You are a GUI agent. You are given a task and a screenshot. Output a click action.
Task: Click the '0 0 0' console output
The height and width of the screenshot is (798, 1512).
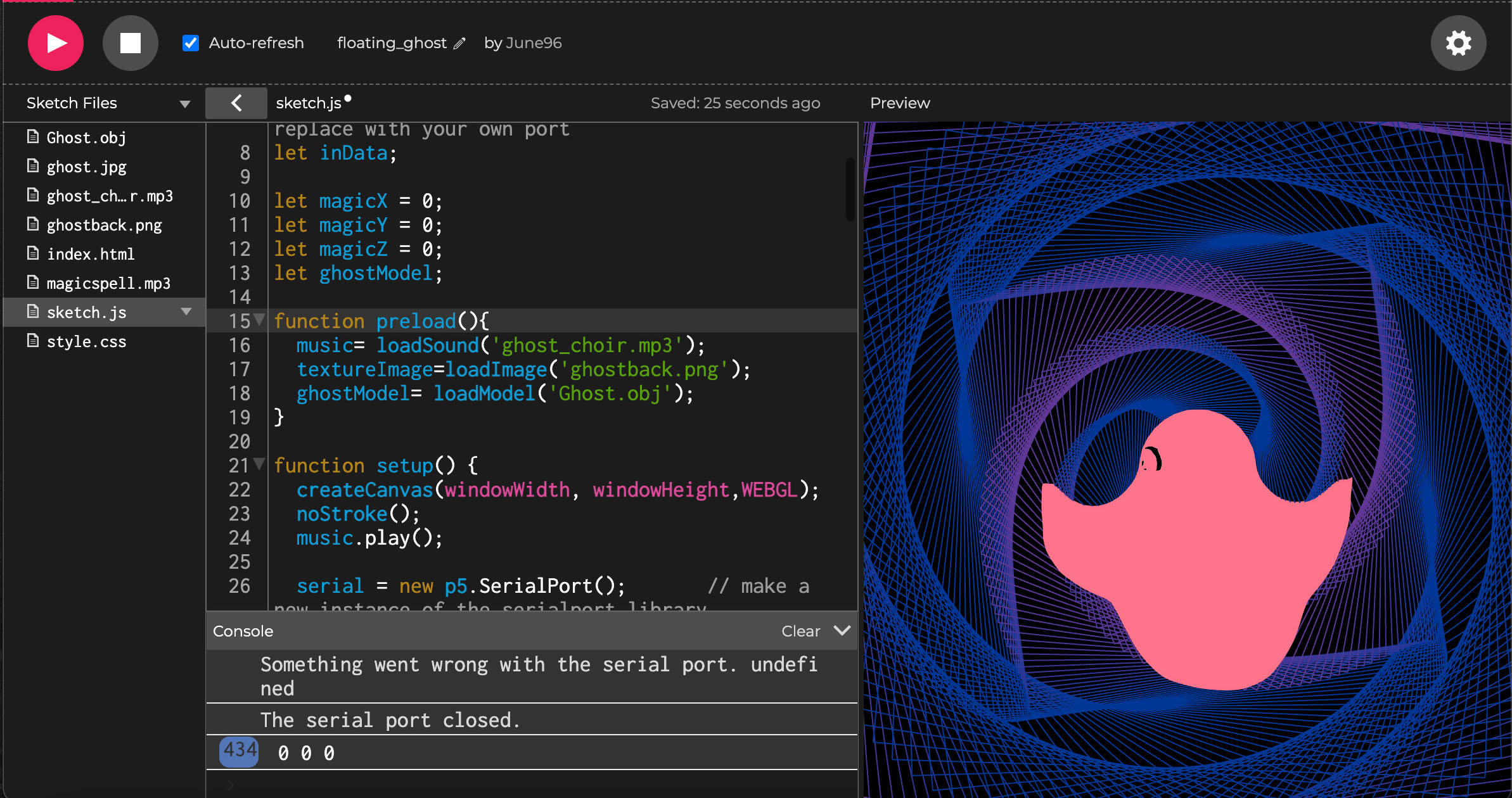point(306,753)
